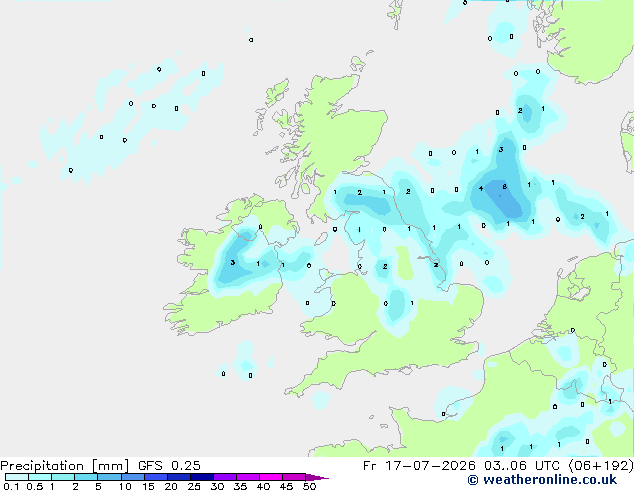Click the legend label '50'
Screen dimensions: 634x490
coord(309,486)
